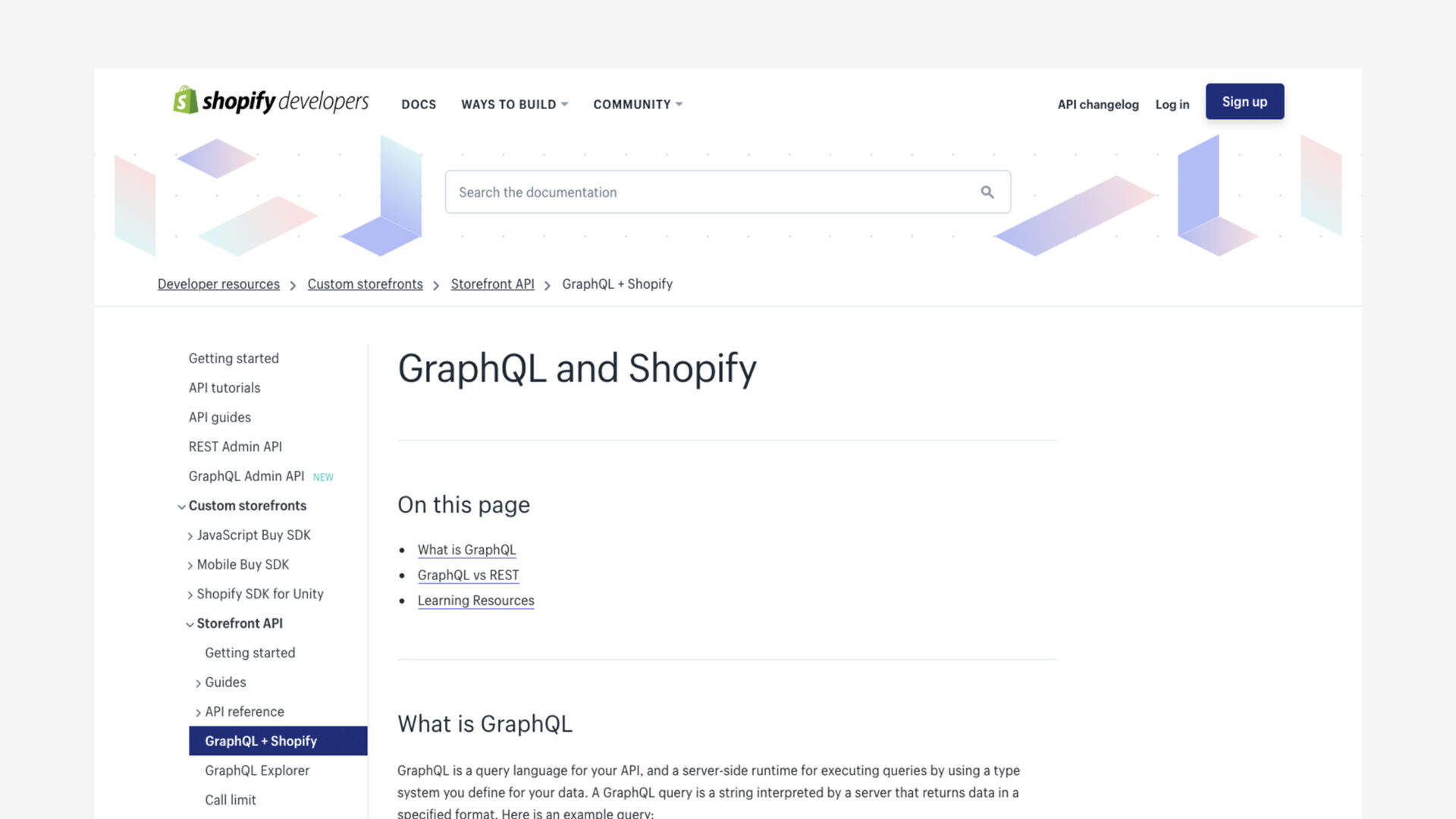Click the Log in link
This screenshot has height=819, width=1456.
(x=1172, y=104)
